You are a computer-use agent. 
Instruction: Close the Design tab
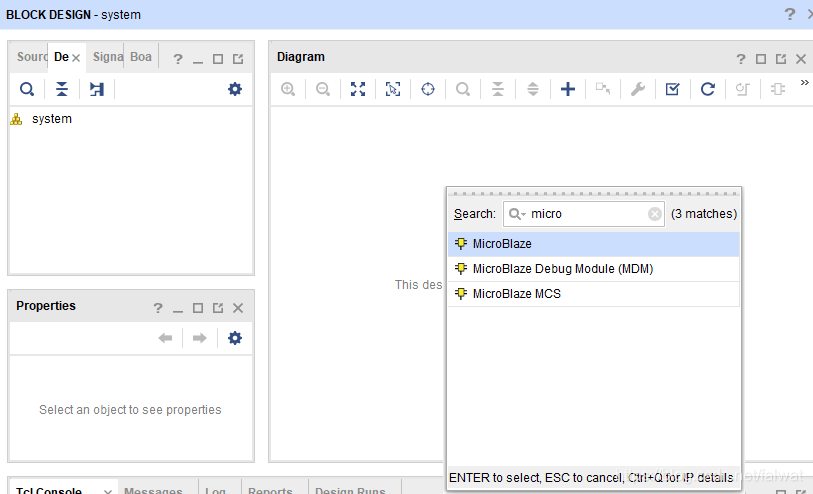tap(76, 58)
